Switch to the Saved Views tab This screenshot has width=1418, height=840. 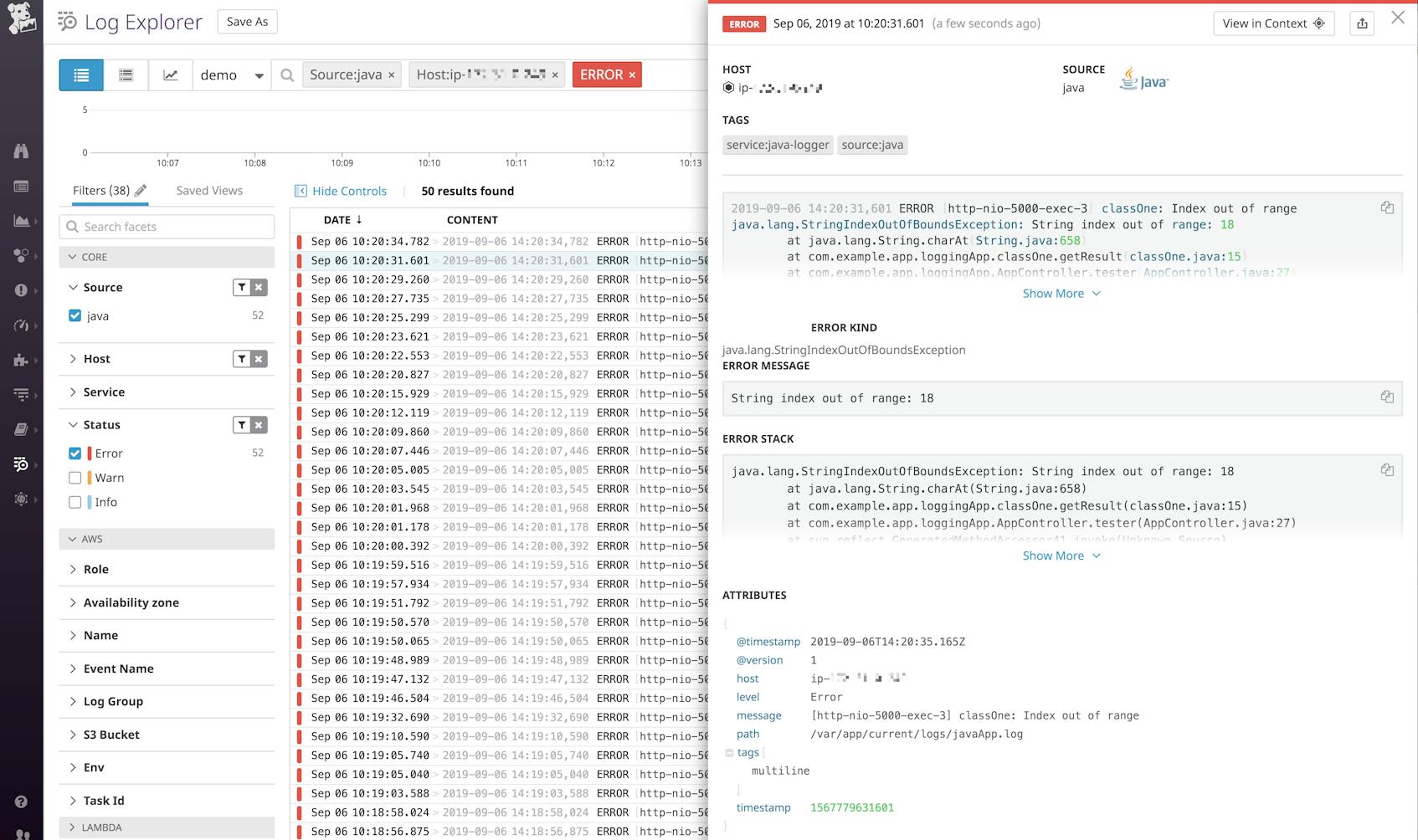click(208, 190)
